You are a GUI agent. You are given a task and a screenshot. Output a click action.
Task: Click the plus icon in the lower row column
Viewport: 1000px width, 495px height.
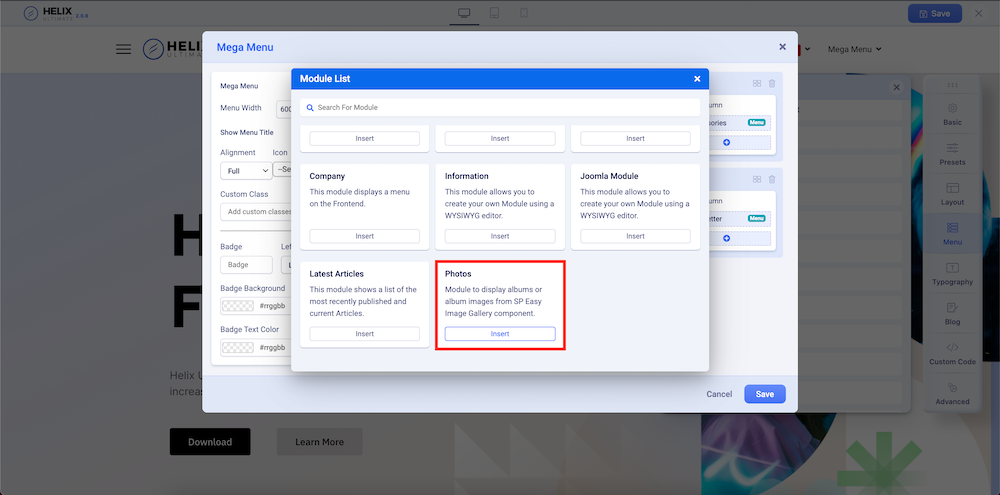726,238
